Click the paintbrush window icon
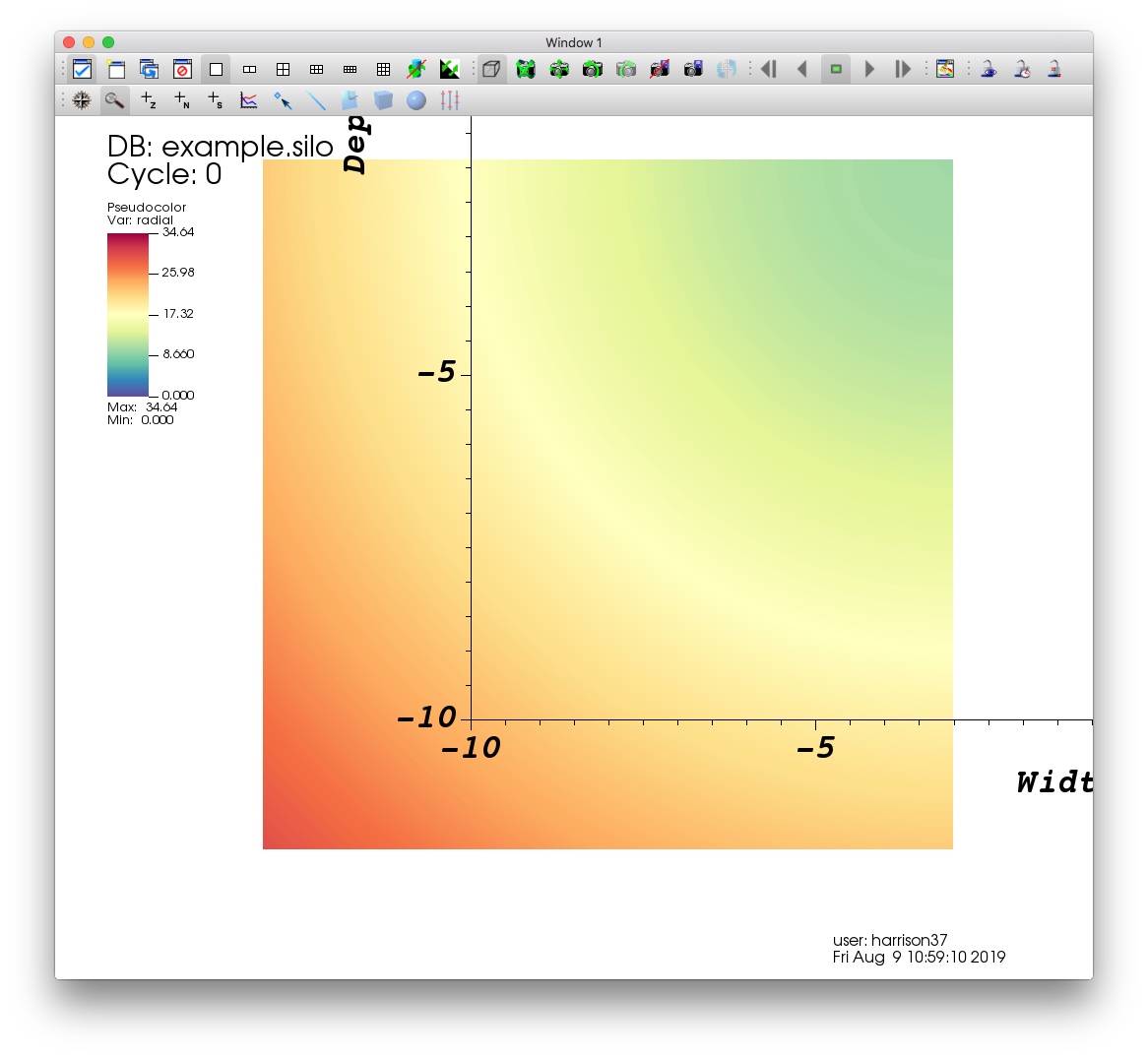The height and width of the screenshot is (1058, 1148). (945, 70)
